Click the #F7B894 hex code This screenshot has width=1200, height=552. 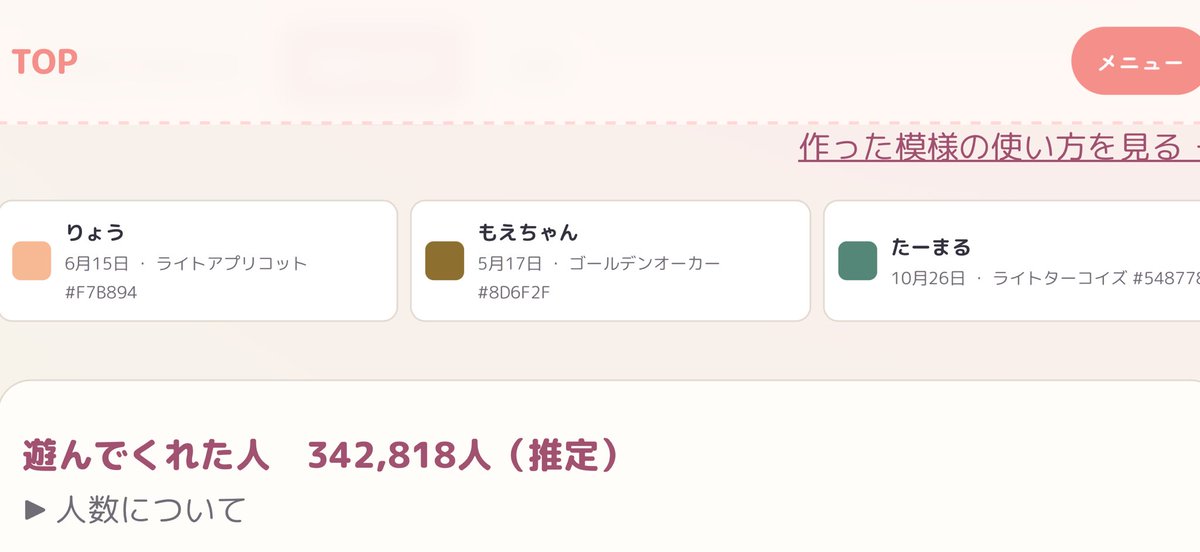click(101, 293)
